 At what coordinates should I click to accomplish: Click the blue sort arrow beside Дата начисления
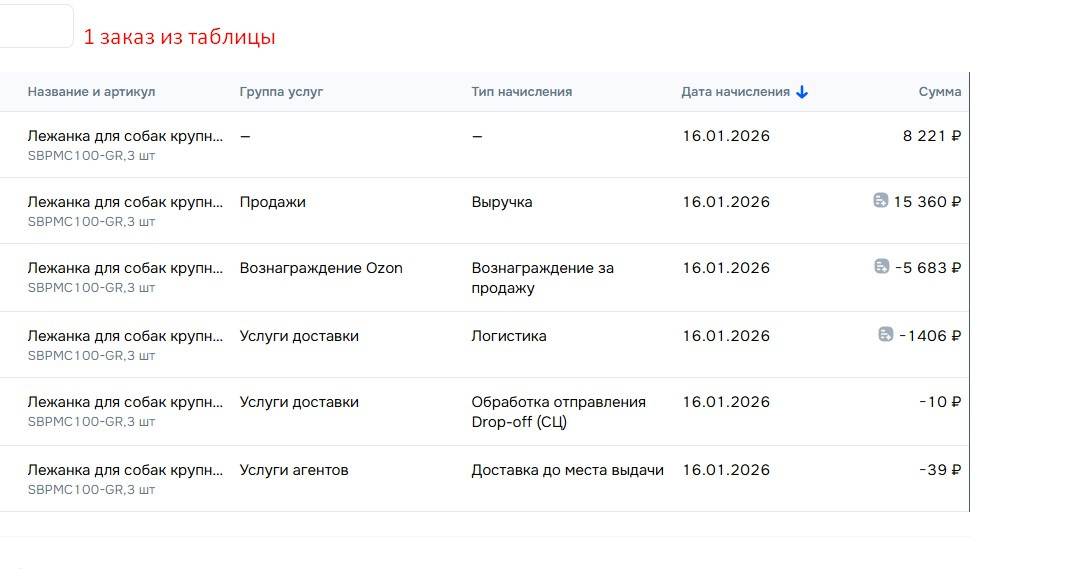(x=802, y=92)
